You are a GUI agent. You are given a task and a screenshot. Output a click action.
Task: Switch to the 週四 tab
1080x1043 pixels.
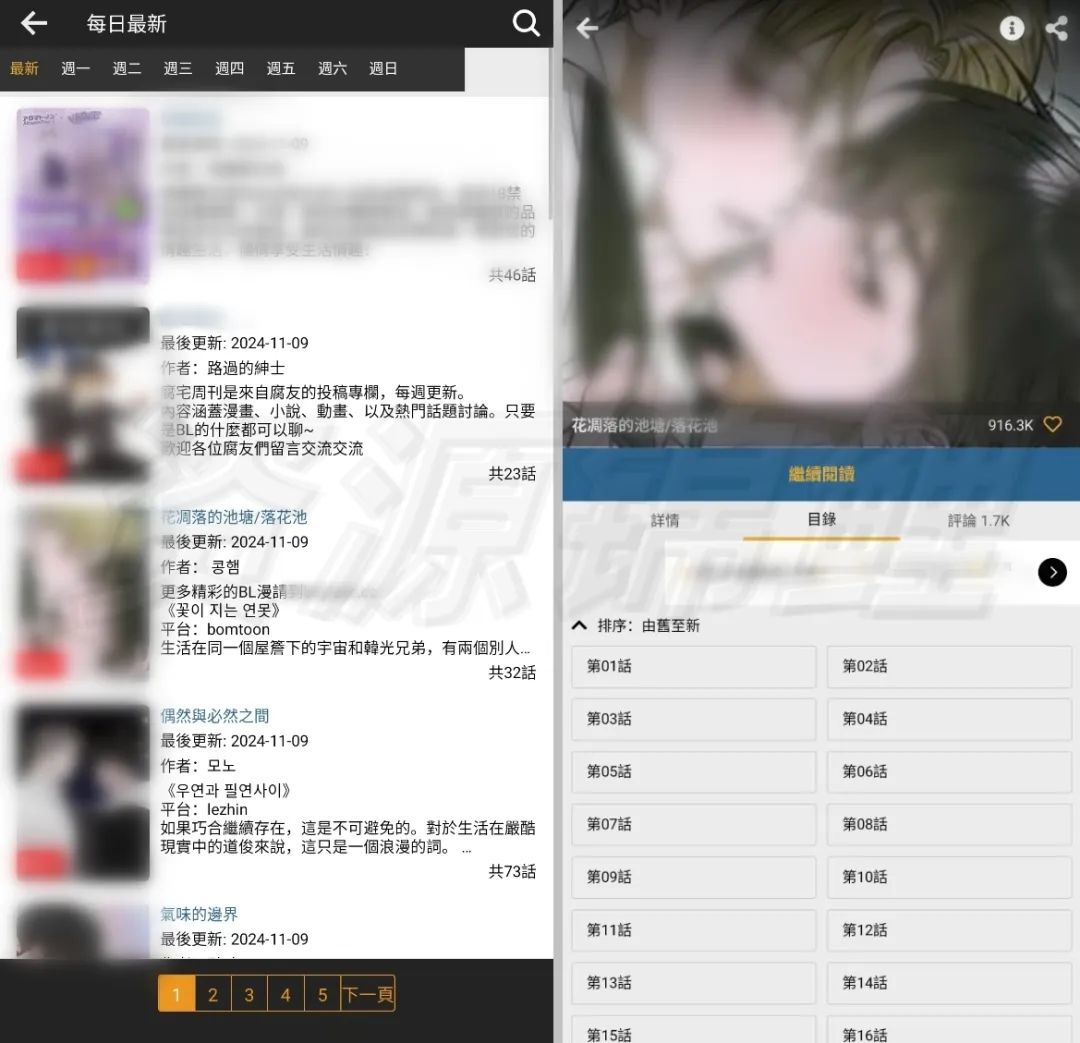point(229,68)
